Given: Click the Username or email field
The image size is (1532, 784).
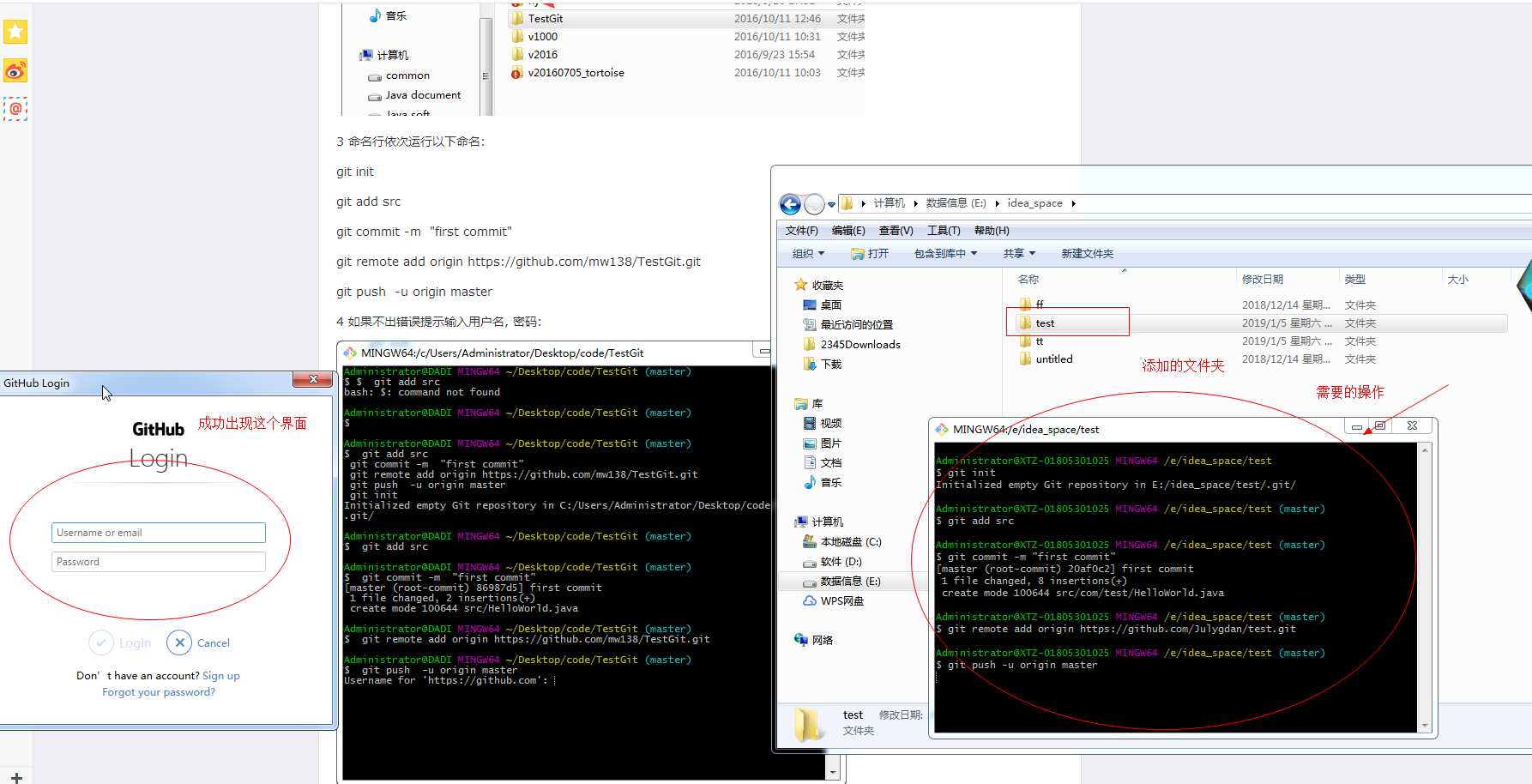Looking at the screenshot, I should coord(159,533).
